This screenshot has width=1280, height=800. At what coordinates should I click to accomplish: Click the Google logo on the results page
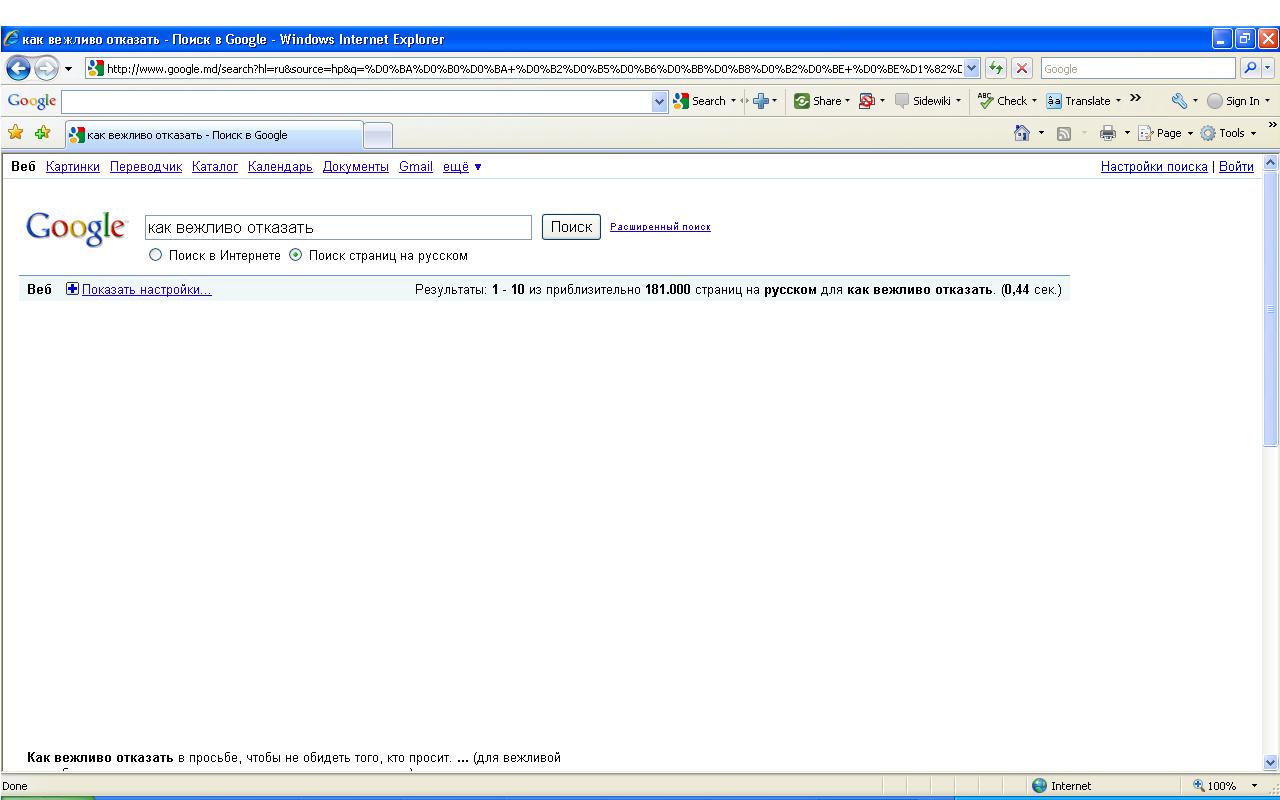point(77,228)
